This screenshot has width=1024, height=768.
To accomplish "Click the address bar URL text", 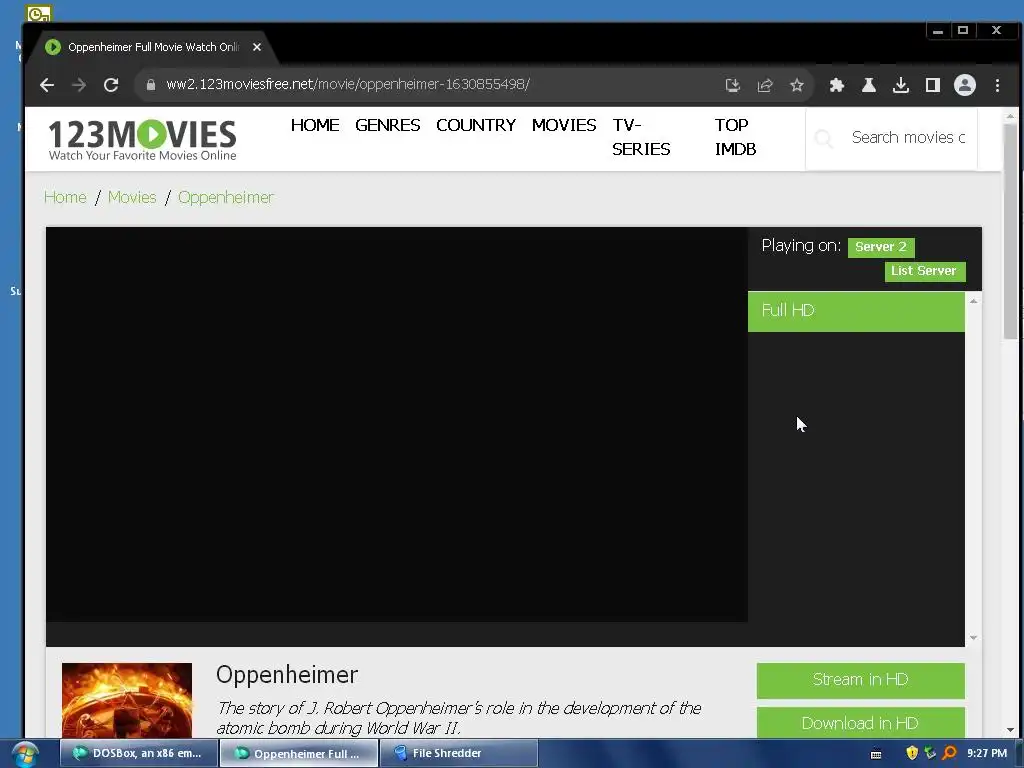I will pyautogui.click(x=347, y=85).
